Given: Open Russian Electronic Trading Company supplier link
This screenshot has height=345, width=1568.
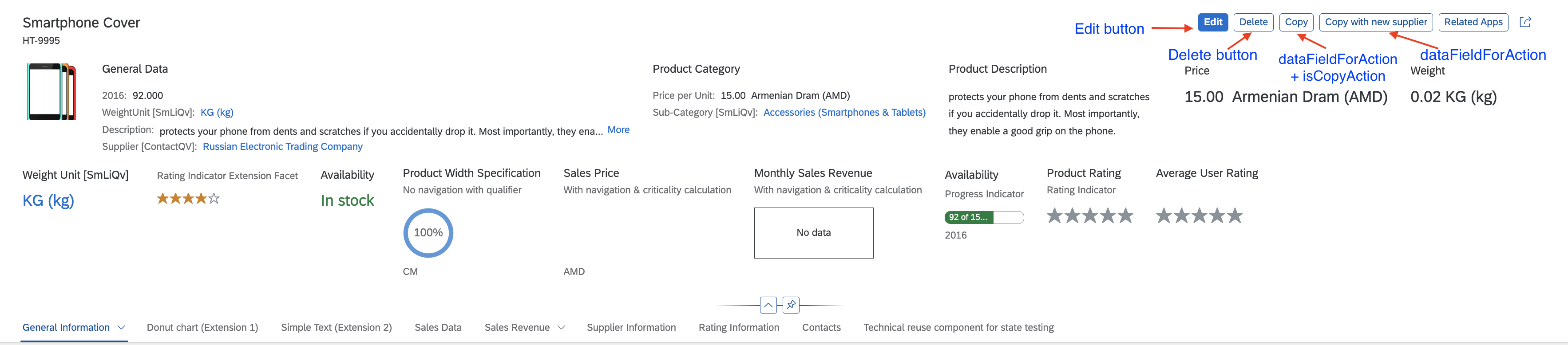Looking at the screenshot, I should point(282,147).
